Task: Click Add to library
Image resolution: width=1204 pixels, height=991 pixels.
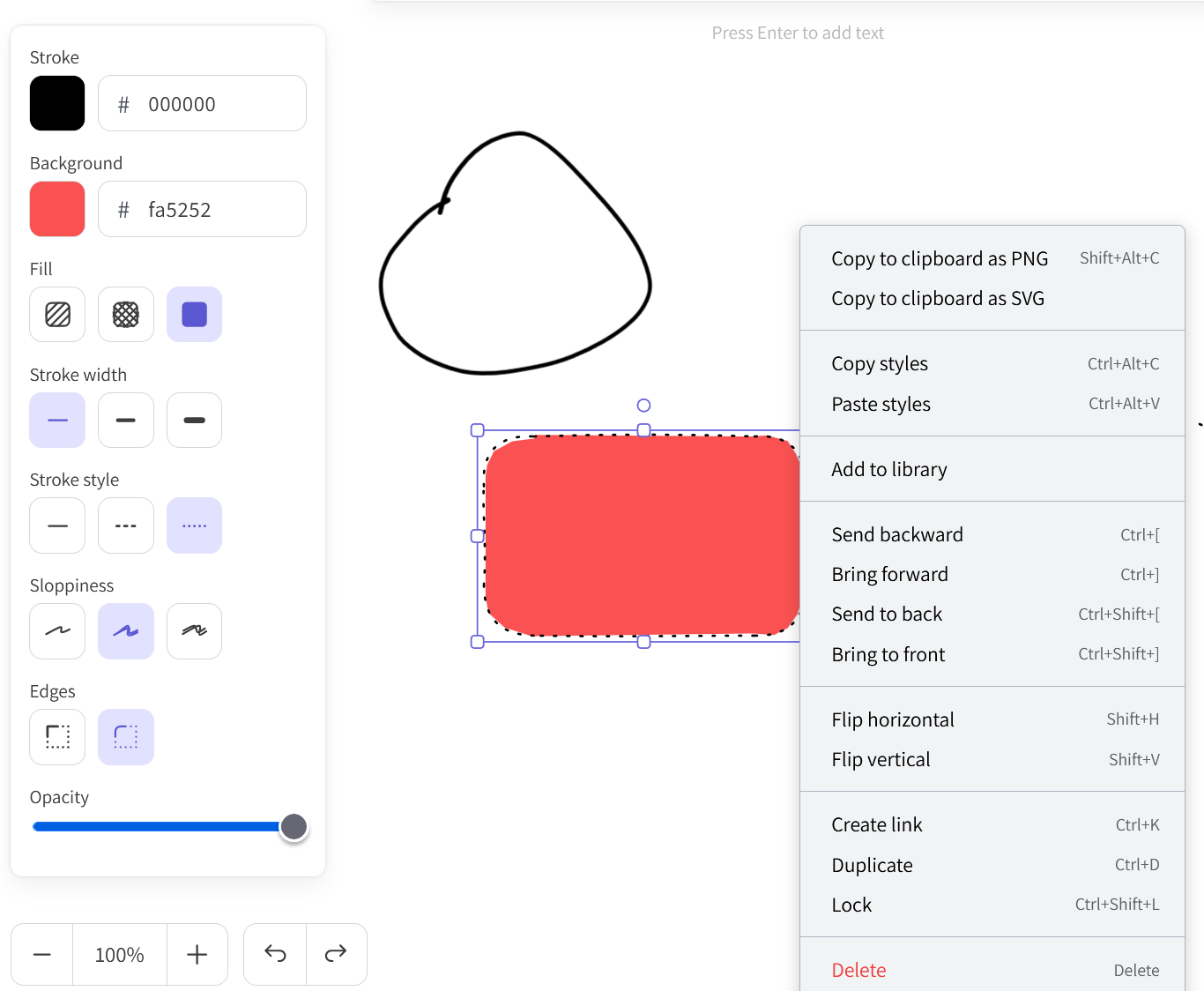Action: point(888,468)
